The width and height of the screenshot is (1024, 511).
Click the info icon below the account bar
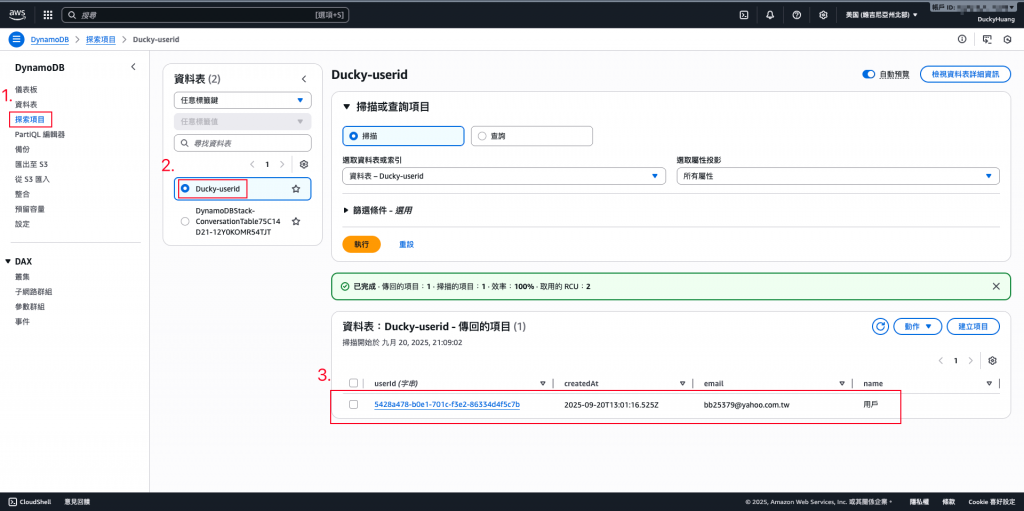pos(962,39)
